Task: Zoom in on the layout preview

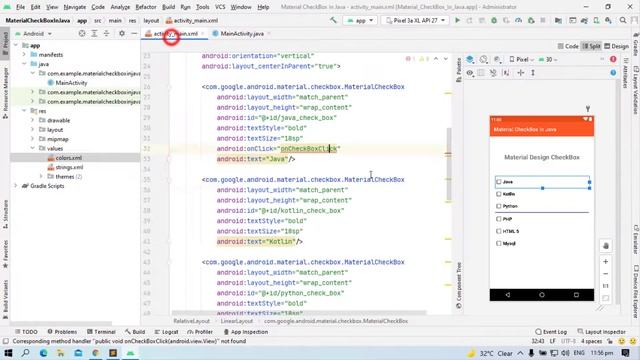Action: pyautogui.click(x=606, y=262)
